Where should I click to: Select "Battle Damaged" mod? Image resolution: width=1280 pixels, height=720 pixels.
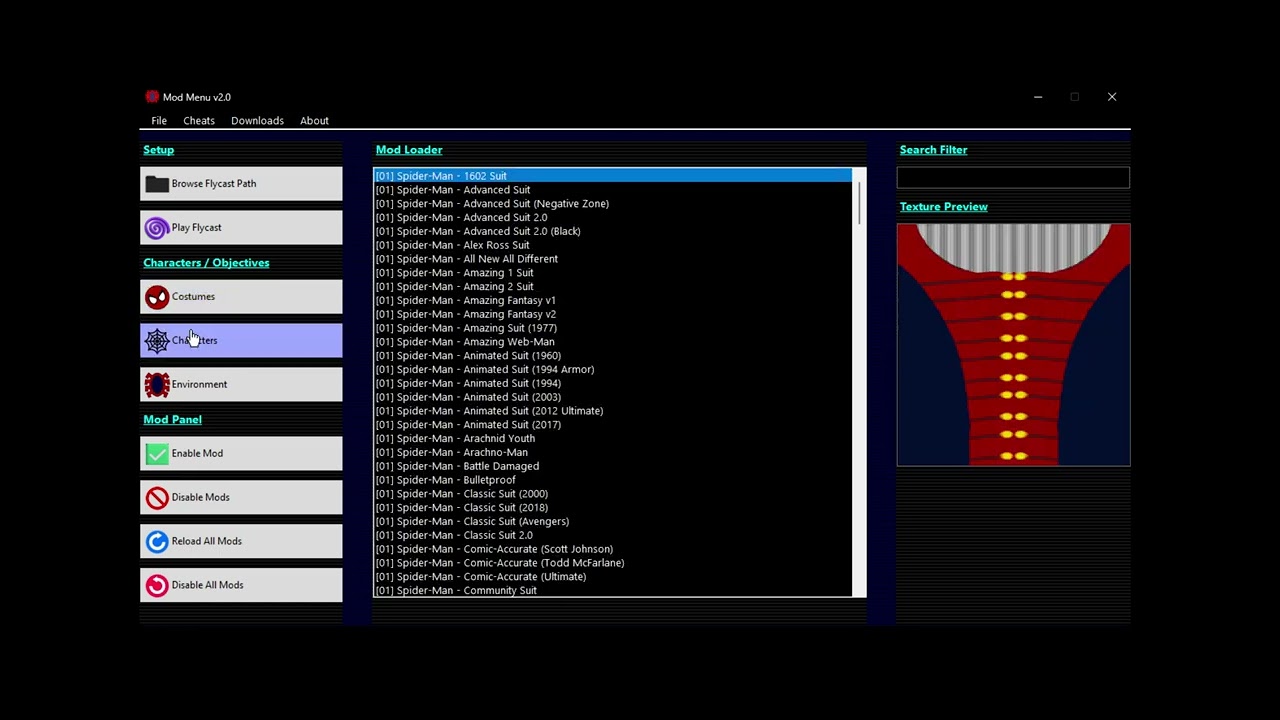tap(613, 467)
